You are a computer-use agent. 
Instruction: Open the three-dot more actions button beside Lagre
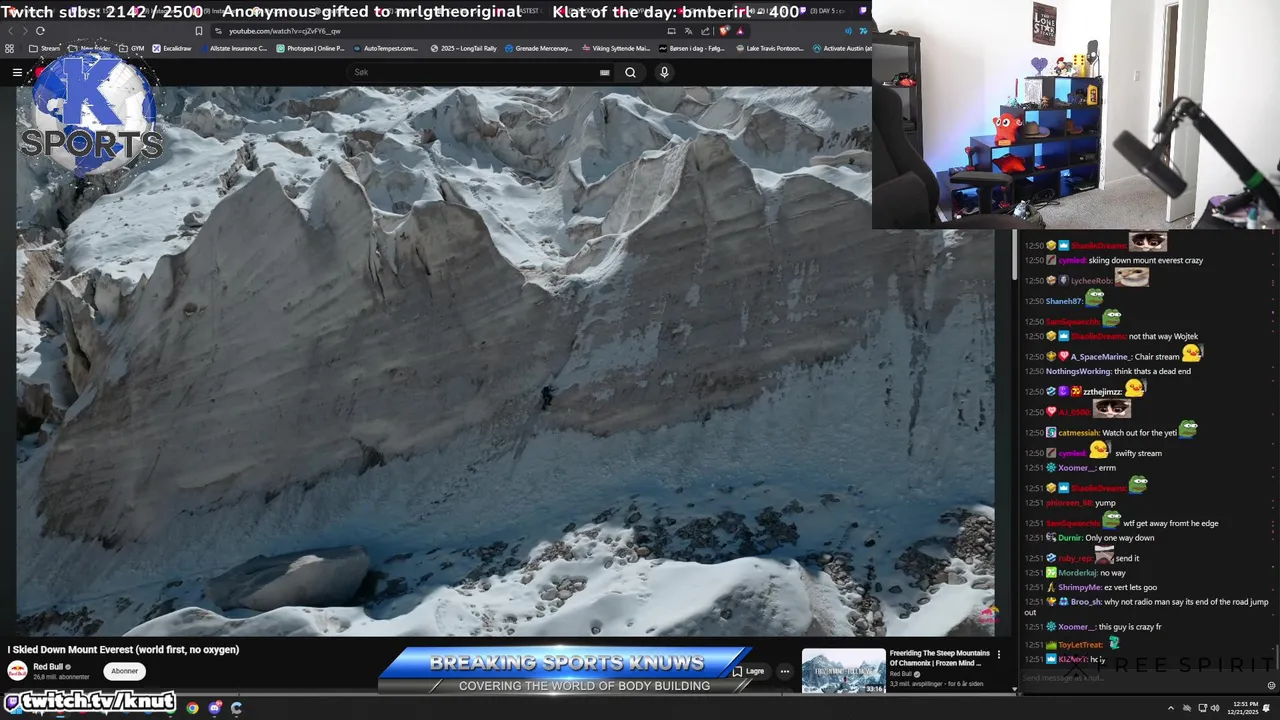(784, 671)
